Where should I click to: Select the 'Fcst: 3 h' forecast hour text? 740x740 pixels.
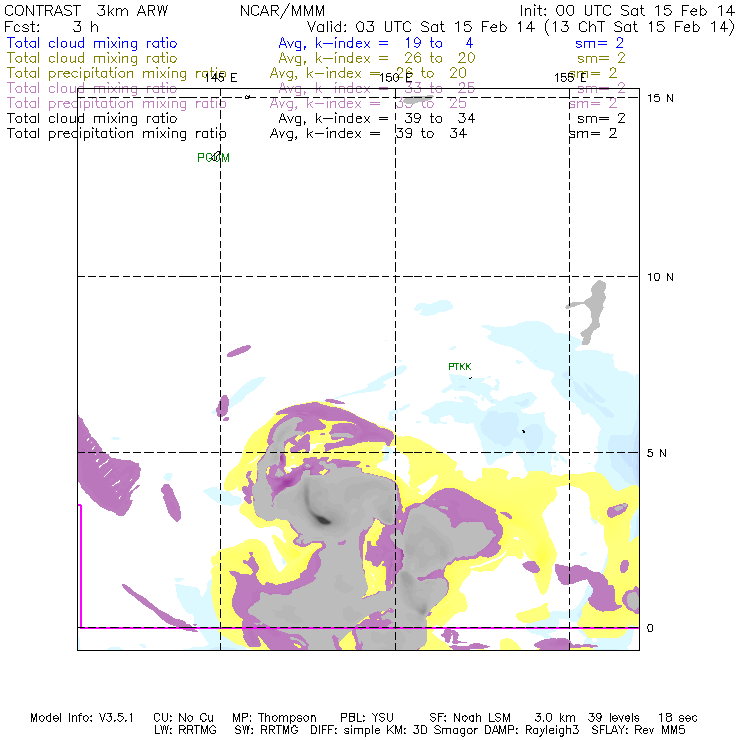pyautogui.click(x=51, y=27)
